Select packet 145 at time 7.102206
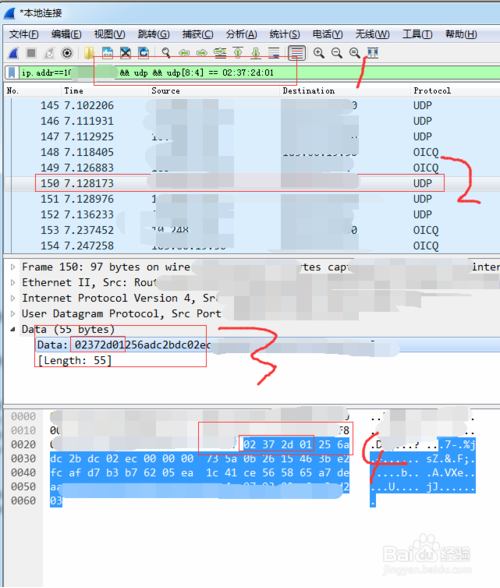The image size is (500, 588). pyautogui.click(x=251, y=105)
